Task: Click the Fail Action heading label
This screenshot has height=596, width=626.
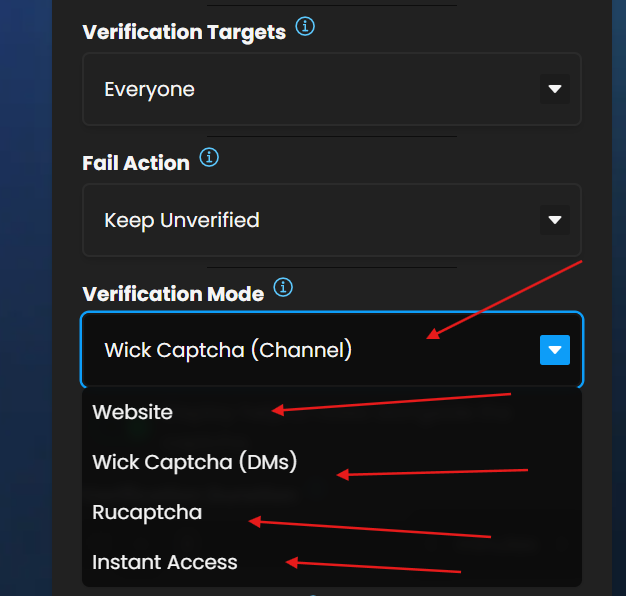Action: [x=136, y=163]
